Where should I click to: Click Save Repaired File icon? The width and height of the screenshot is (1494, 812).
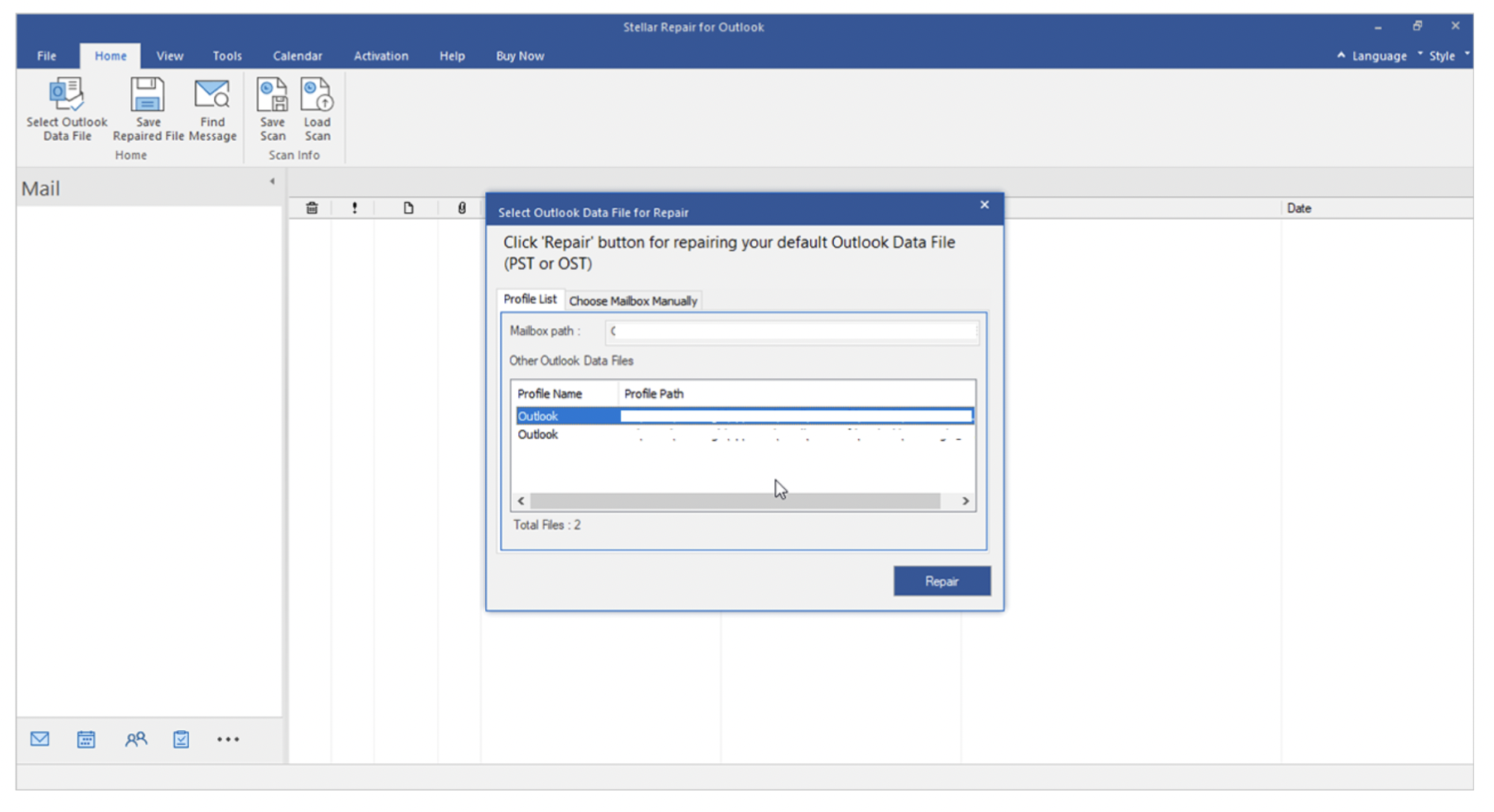coord(148,95)
